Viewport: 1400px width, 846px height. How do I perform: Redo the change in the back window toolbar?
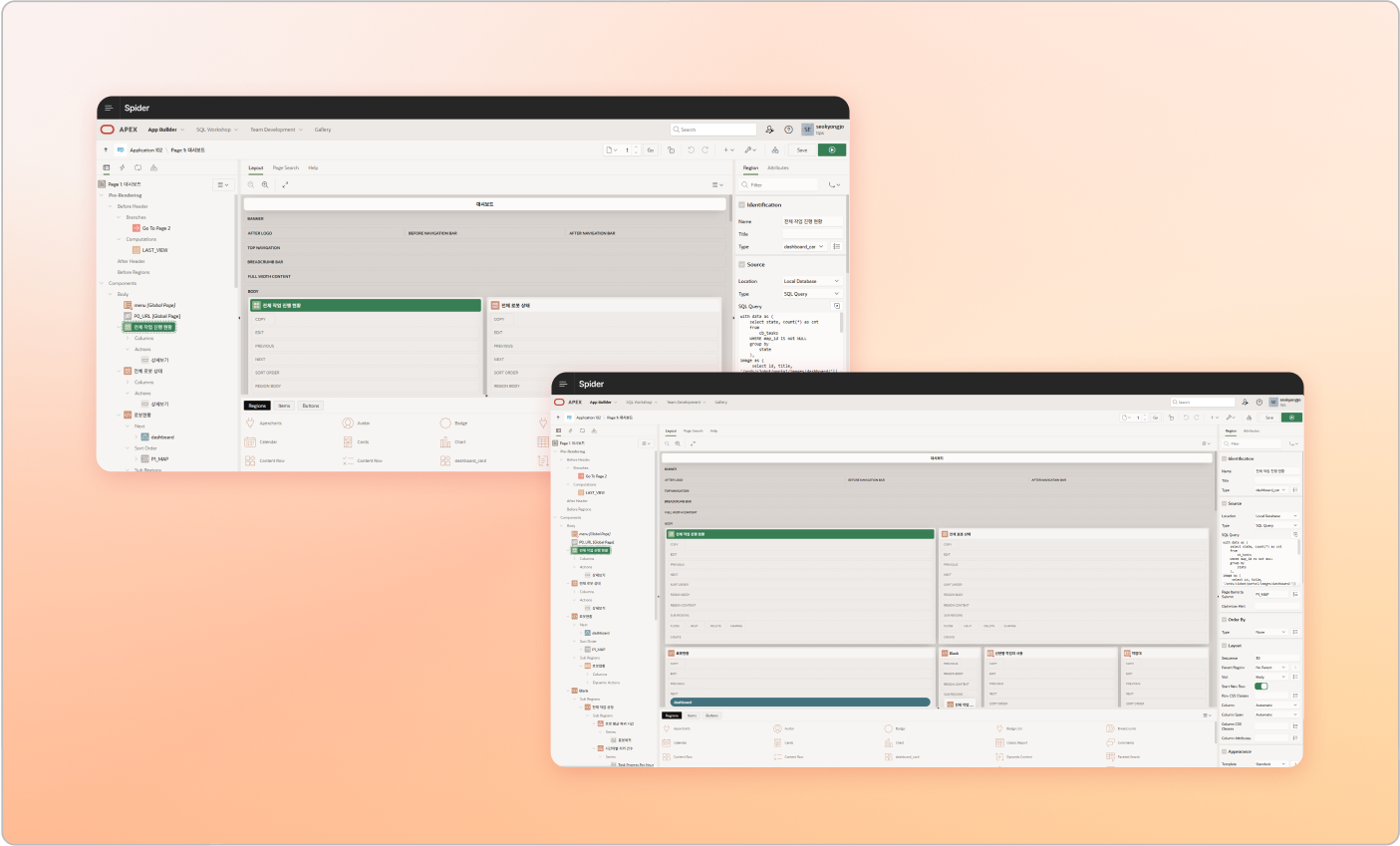(705, 149)
